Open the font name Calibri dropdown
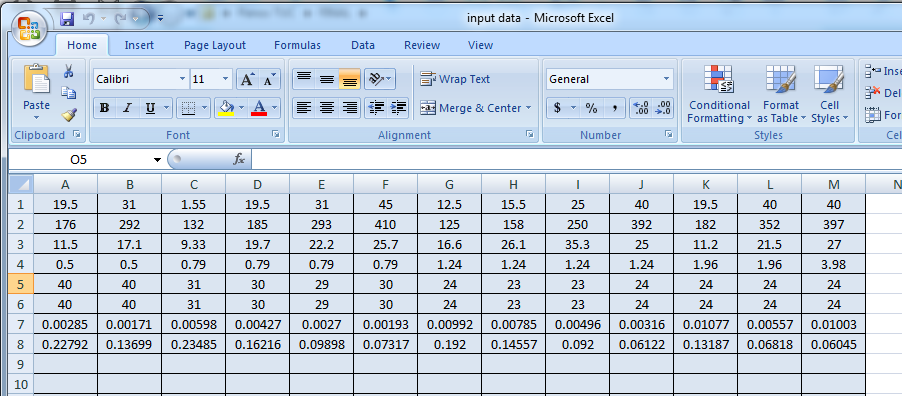This screenshot has width=902, height=396. [x=182, y=79]
